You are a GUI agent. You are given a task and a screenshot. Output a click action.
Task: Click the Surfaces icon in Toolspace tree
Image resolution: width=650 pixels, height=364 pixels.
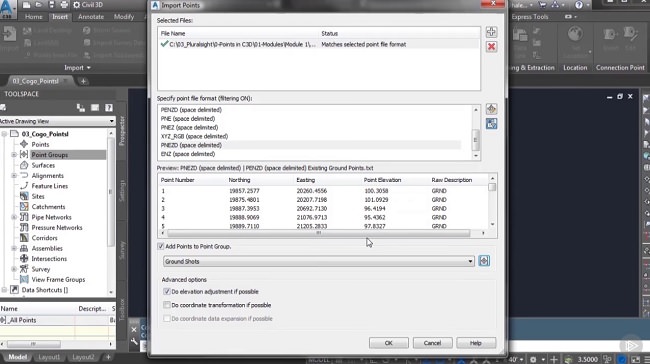[x=24, y=165]
